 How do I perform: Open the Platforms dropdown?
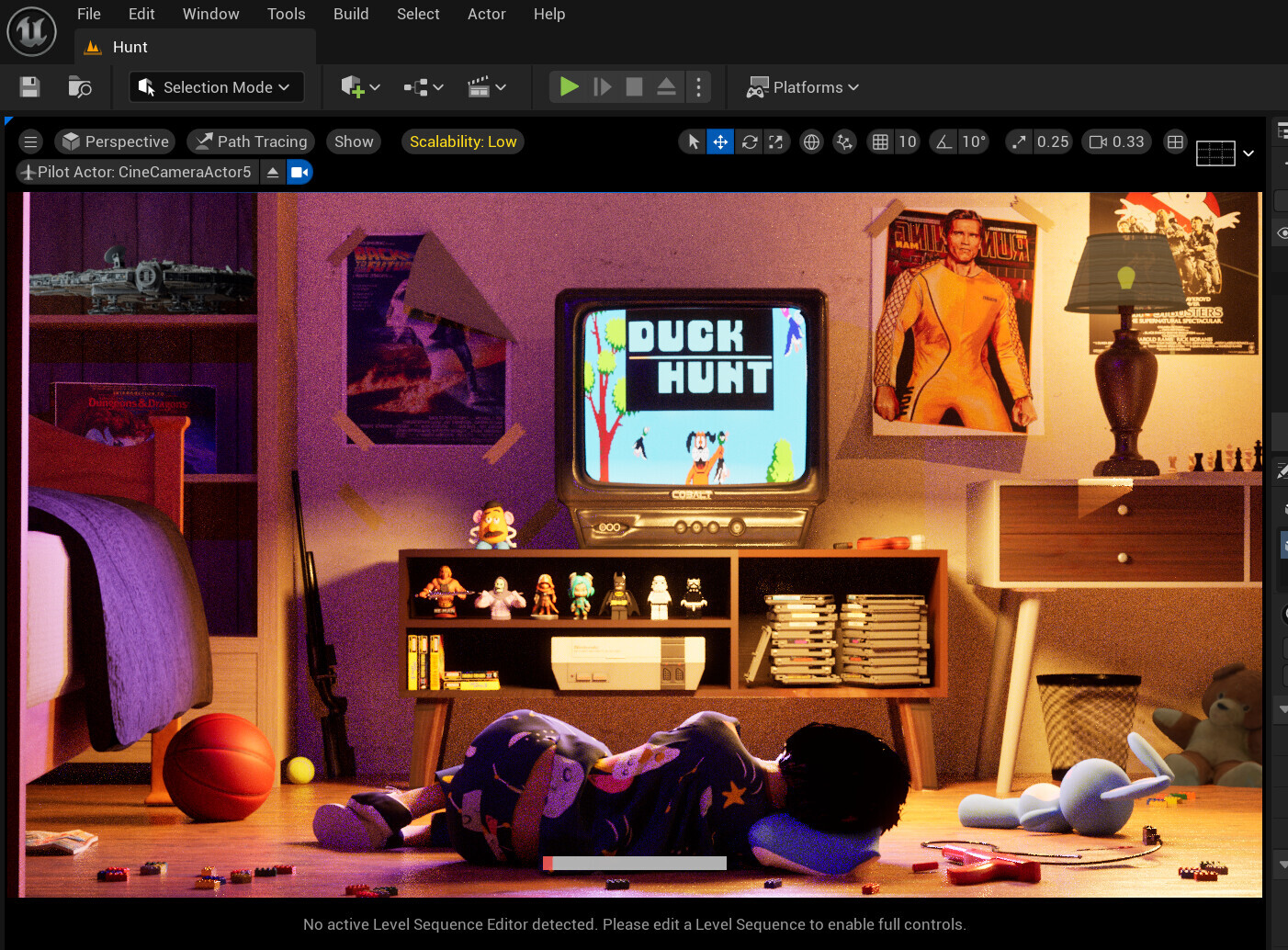click(803, 87)
